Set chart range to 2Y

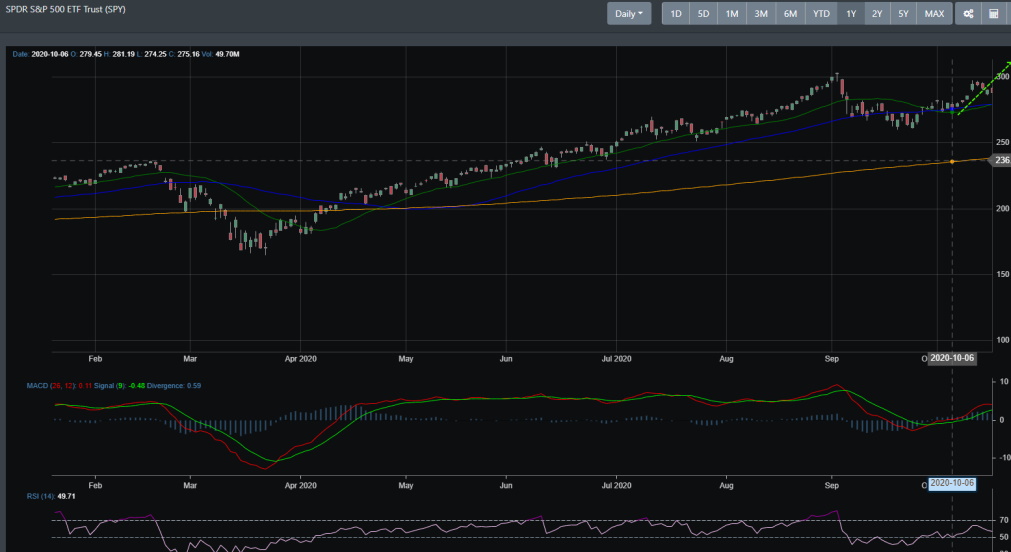pos(877,14)
